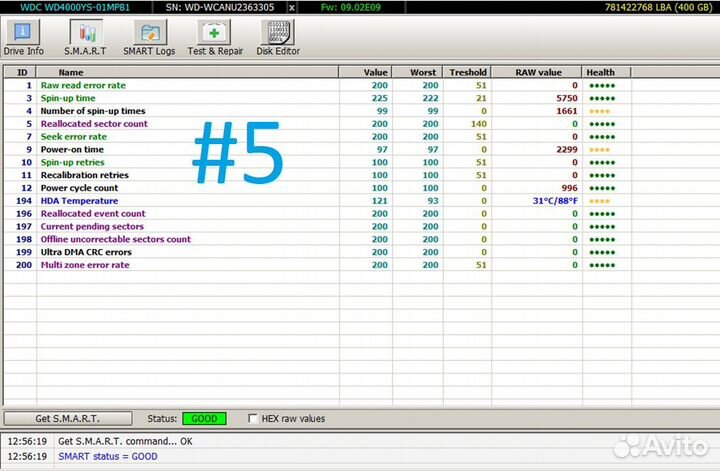
Task: Click the GOOD status indicator
Action: coord(205,418)
